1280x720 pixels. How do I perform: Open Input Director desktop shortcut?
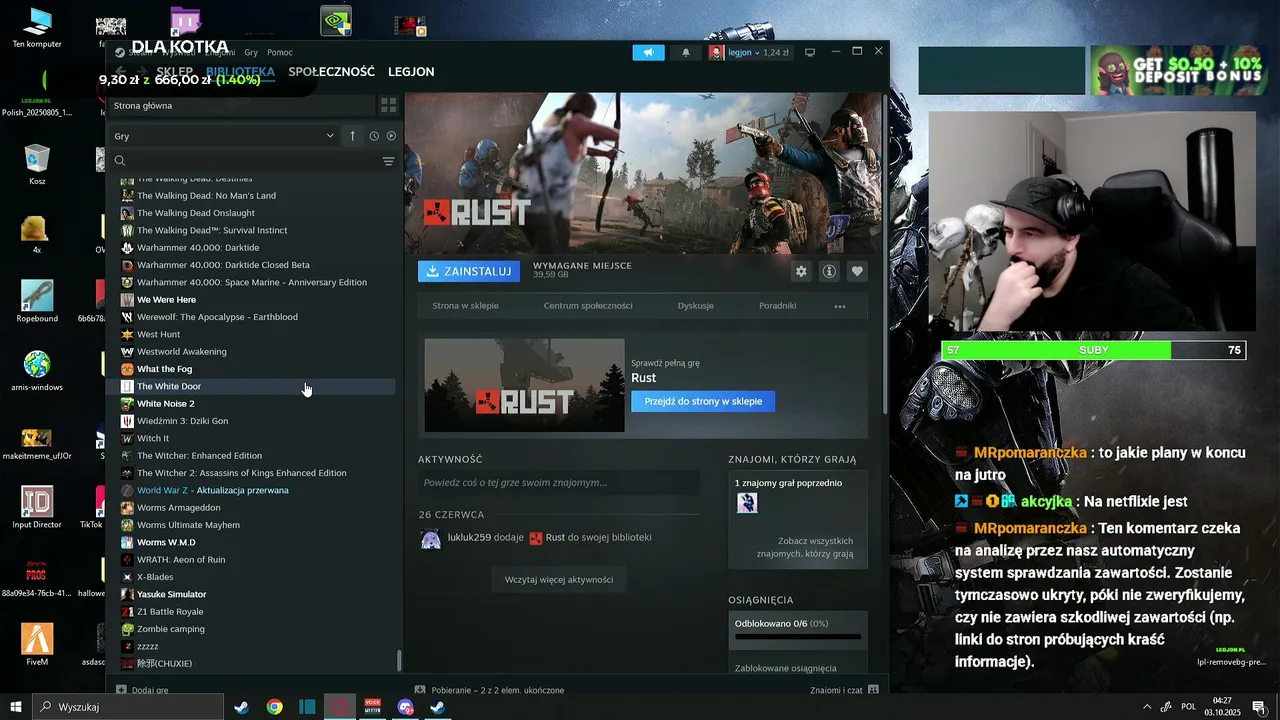click(37, 508)
